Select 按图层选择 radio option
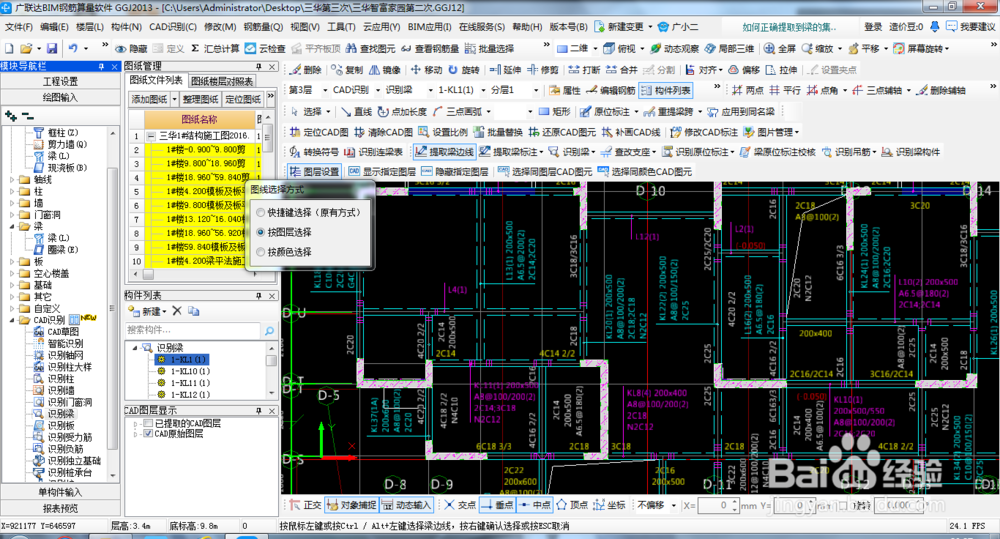This screenshot has width=1000, height=539. (x=261, y=232)
